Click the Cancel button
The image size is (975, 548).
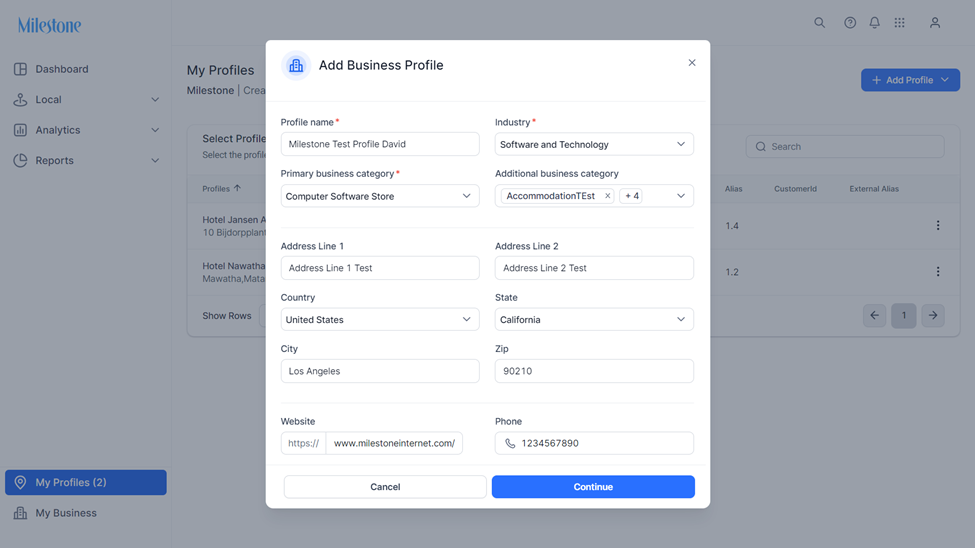pos(385,487)
